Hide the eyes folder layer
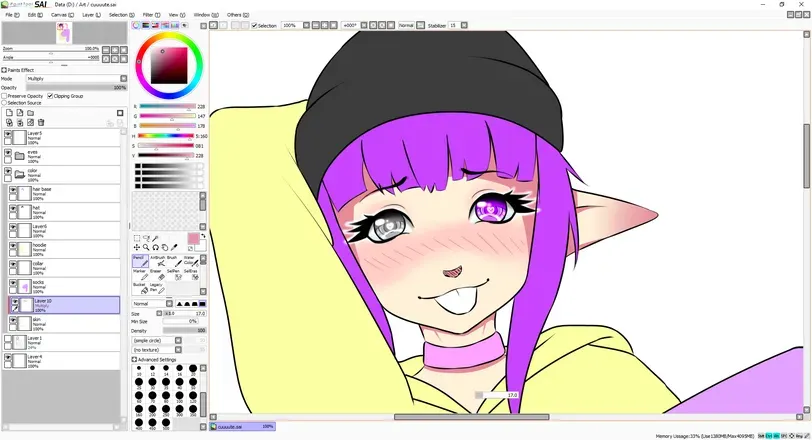The image size is (812, 440). coord(8,153)
